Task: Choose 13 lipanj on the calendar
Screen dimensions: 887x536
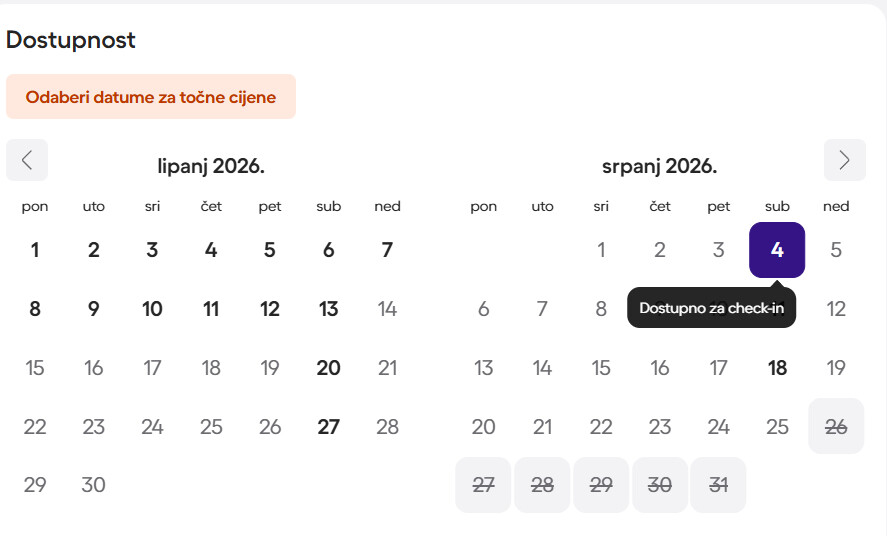Action: pyautogui.click(x=328, y=309)
